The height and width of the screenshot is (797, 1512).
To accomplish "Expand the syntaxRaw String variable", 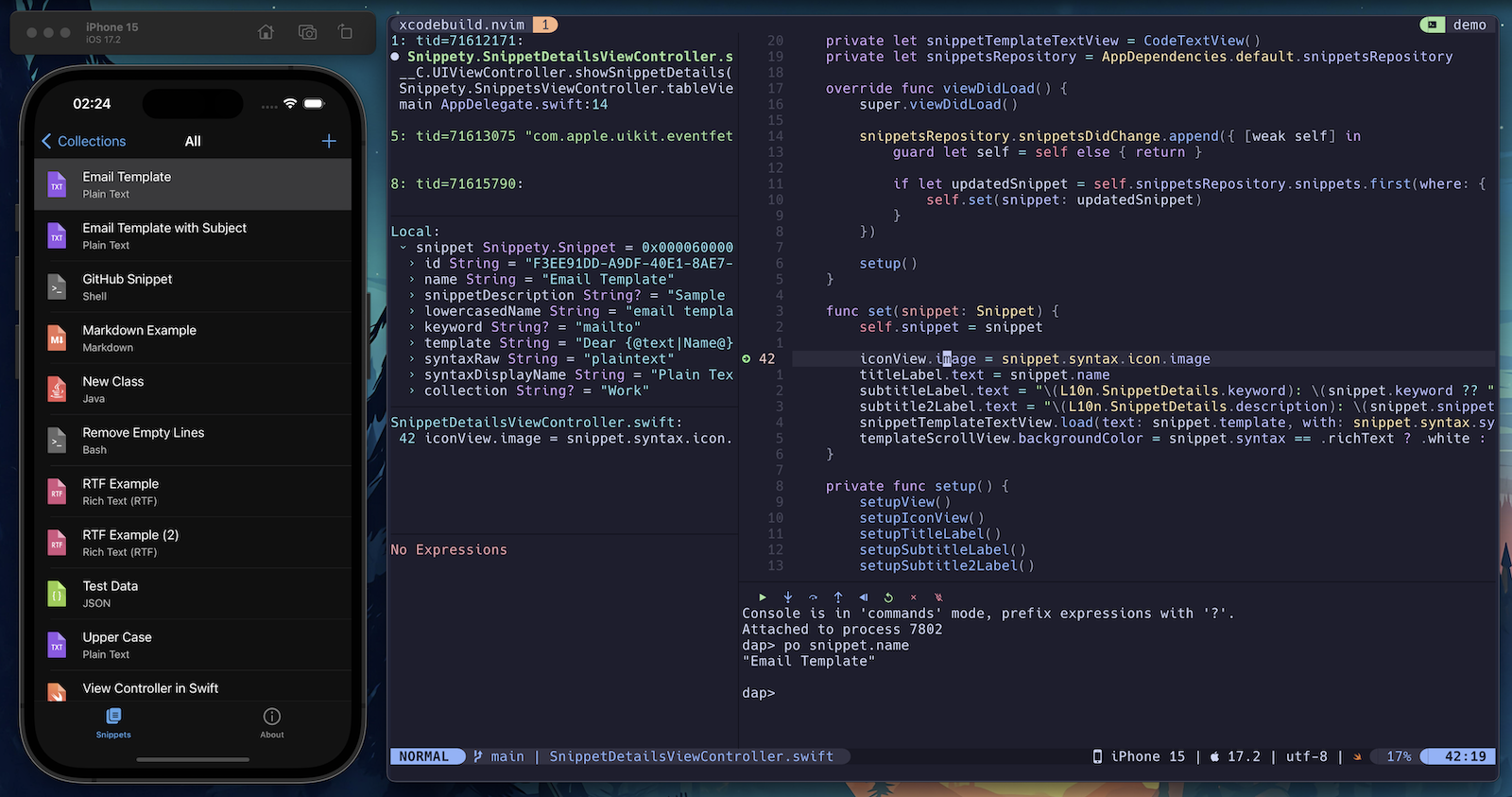I will 412,359.
